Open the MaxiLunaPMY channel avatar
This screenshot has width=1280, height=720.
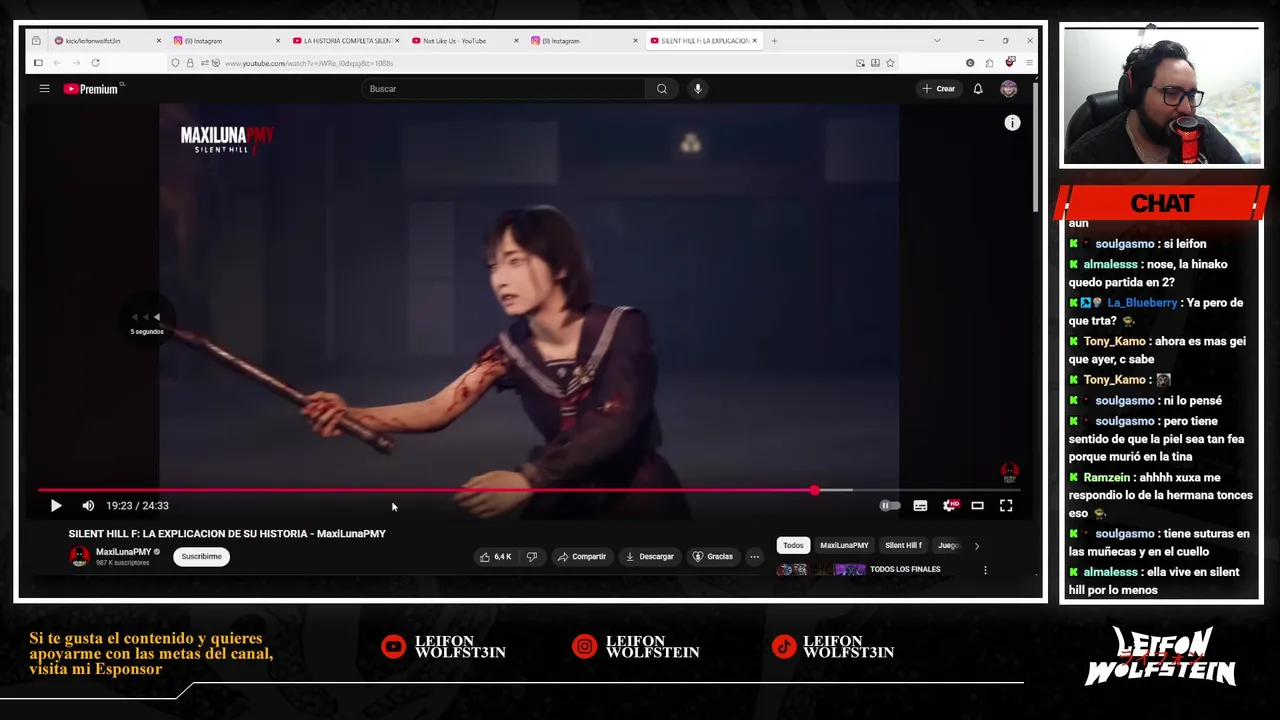tap(79, 557)
